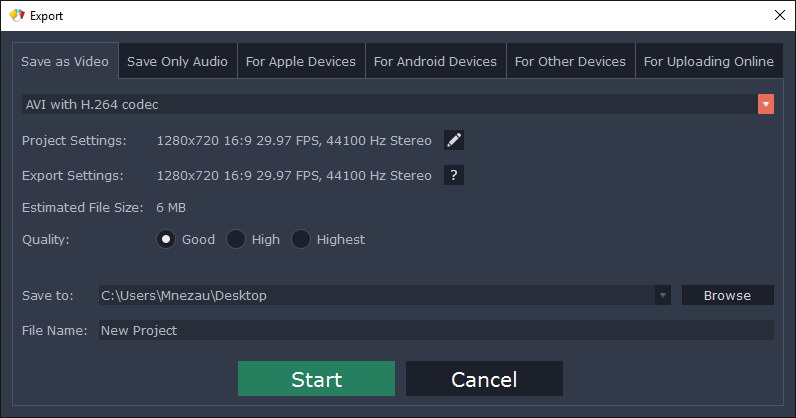The height and width of the screenshot is (418, 796).
Task: Open the video format dropdown arrow
Action: 766,104
